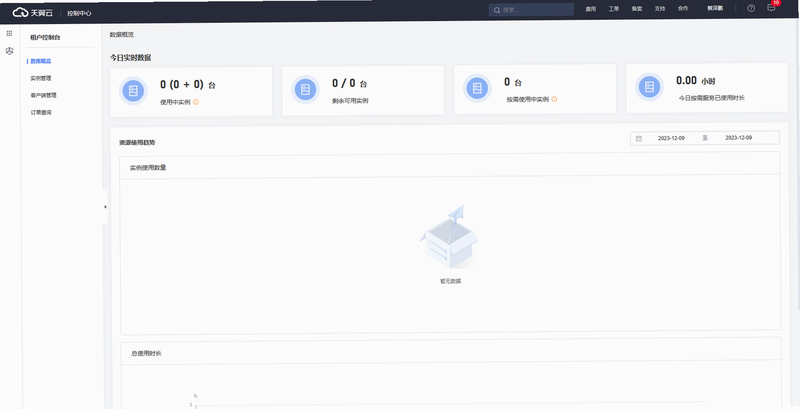This screenshot has height=409, width=800.
Task: Click 费用 in the top navigation
Action: tap(590, 9)
